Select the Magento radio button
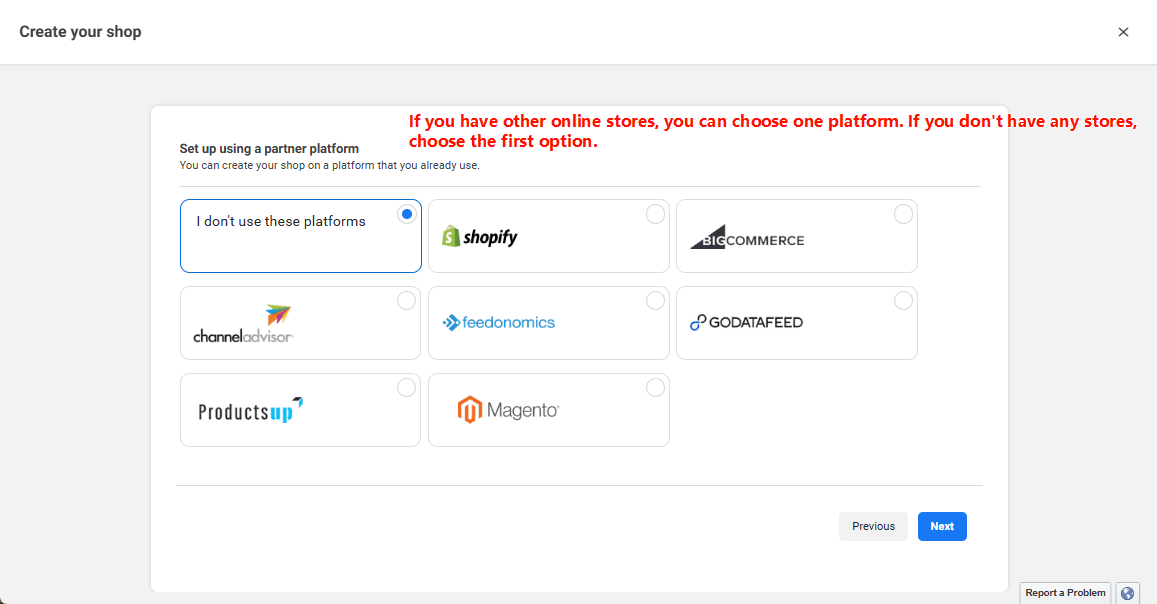Image resolution: width=1157 pixels, height=604 pixels. point(655,388)
